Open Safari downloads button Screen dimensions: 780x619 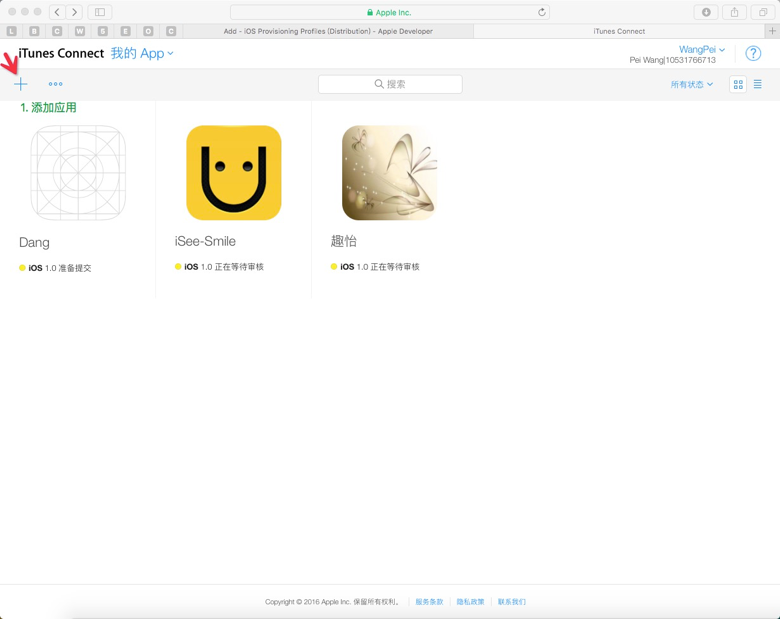[706, 12]
